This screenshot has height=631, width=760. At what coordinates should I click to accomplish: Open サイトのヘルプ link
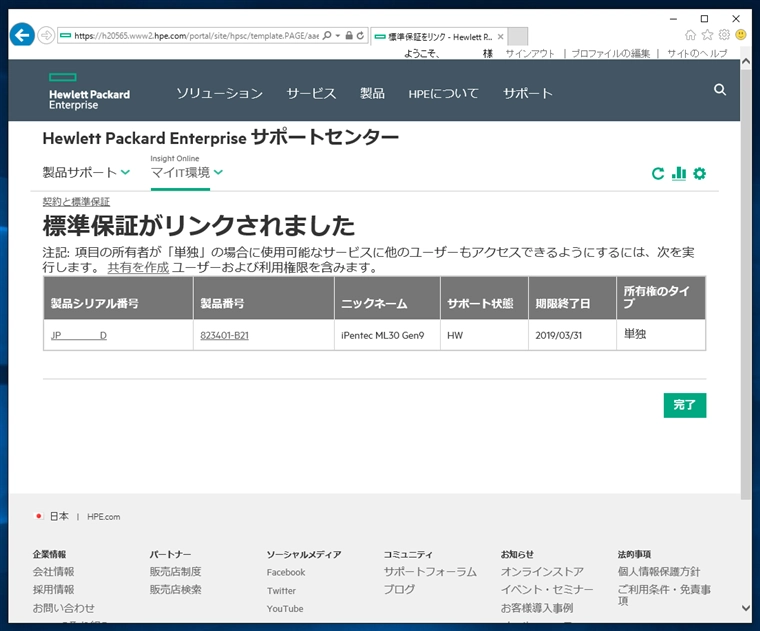click(x=697, y=53)
